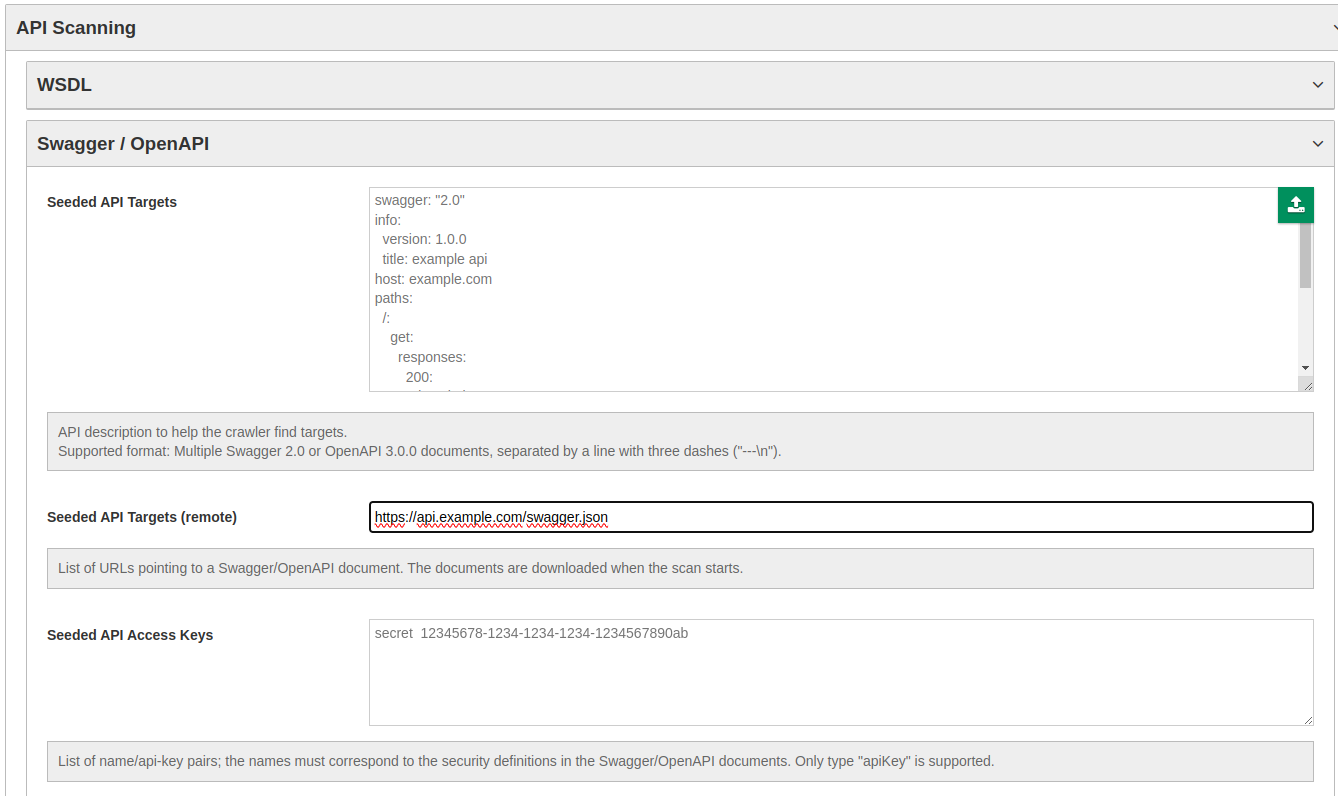Click the API Scanning header
The width and height of the screenshot is (1338, 796).
pos(75,27)
